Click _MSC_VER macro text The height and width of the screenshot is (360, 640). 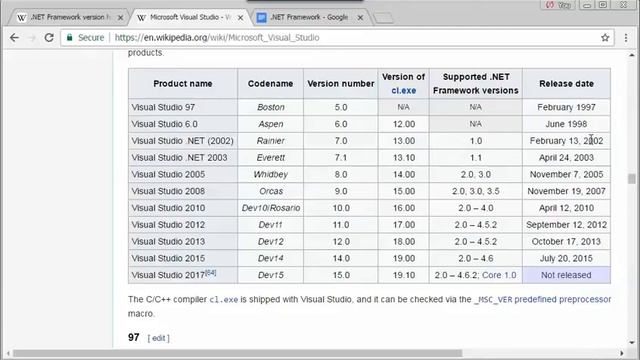click(x=493, y=300)
